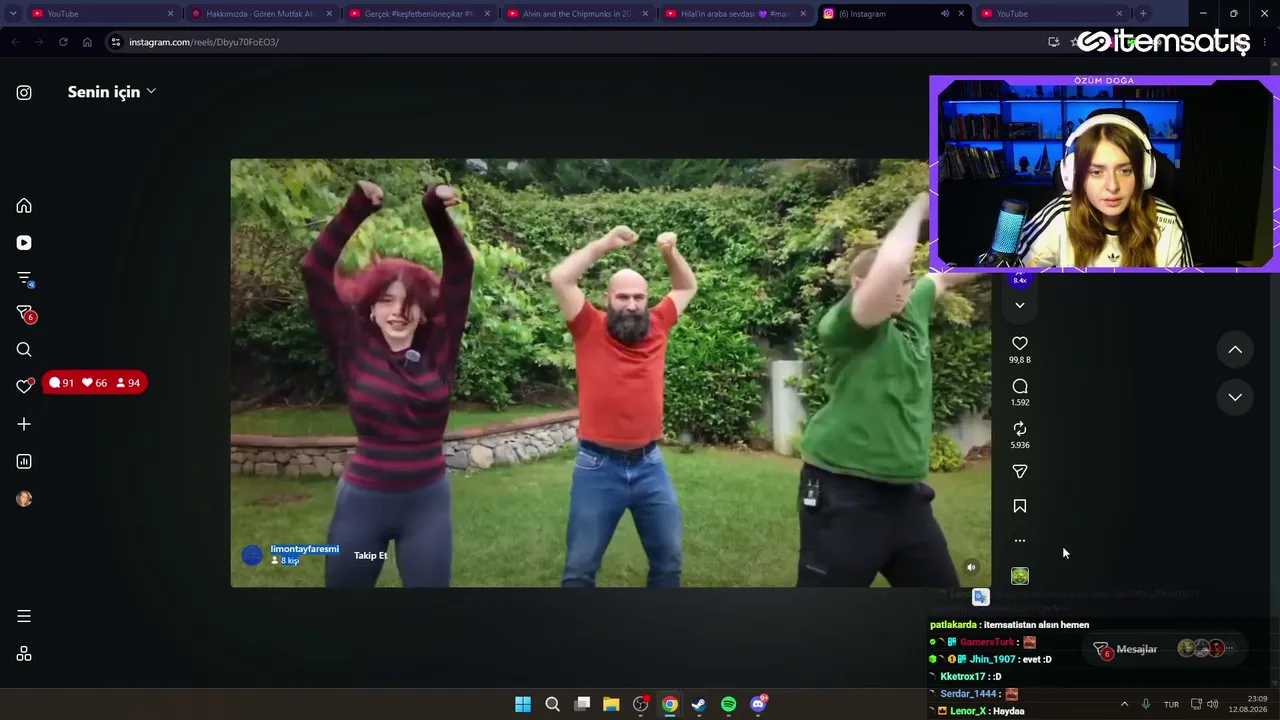Screen dimensions: 1280x720
Task: Open Discord from the taskbar
Action: click(758, 704)
